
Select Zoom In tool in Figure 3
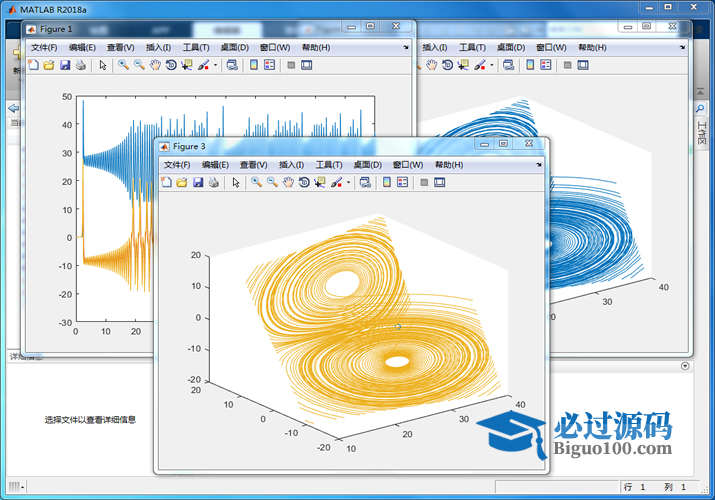click(x=256, y=183)
